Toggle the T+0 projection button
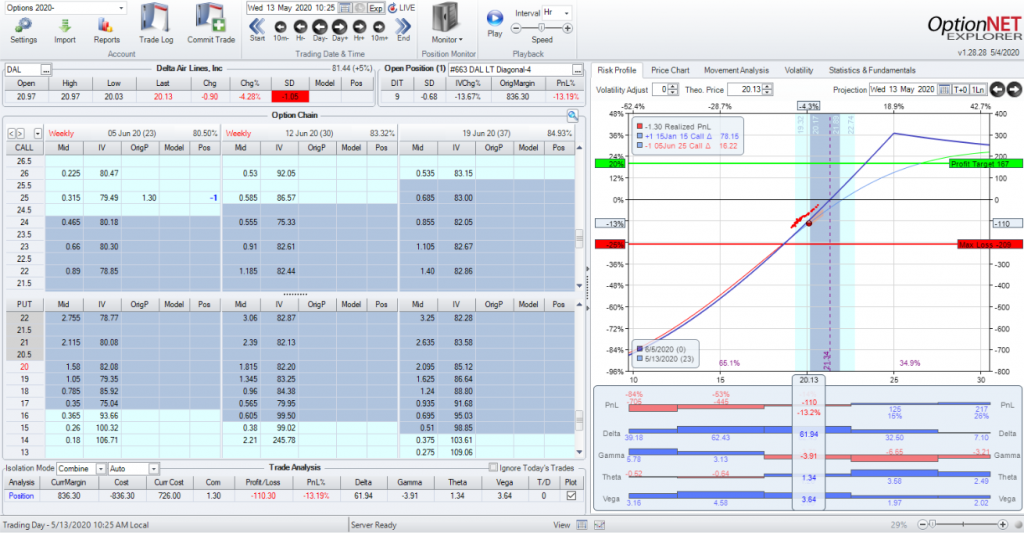 click(961, 89)
